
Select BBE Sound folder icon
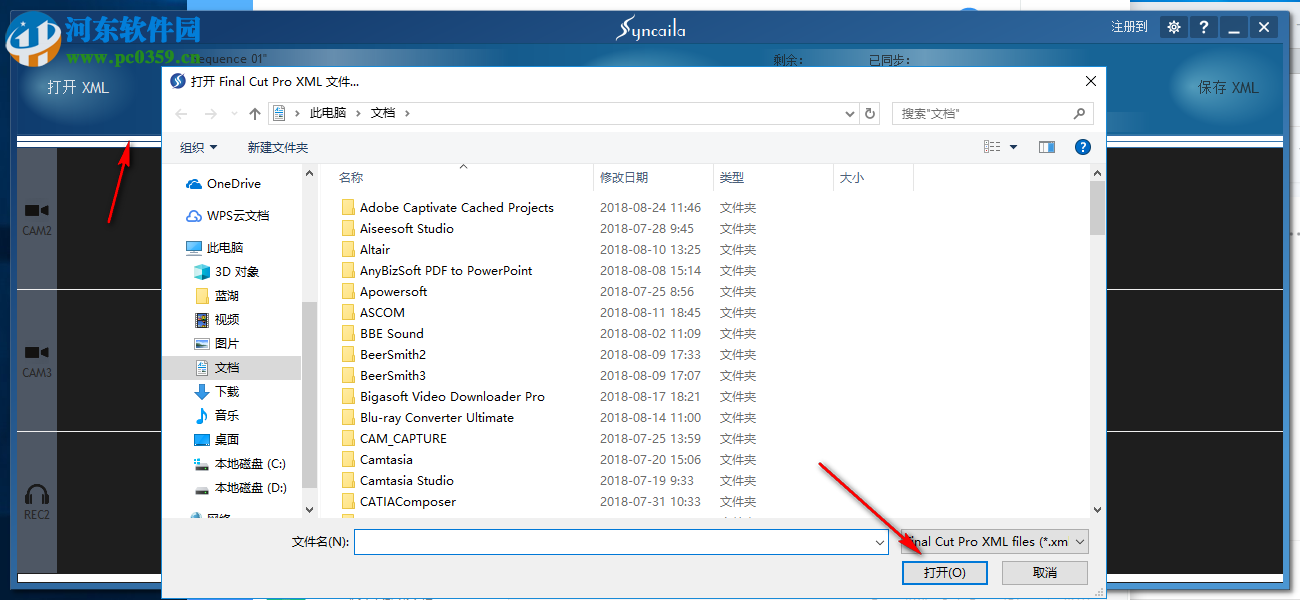(348, 334)
